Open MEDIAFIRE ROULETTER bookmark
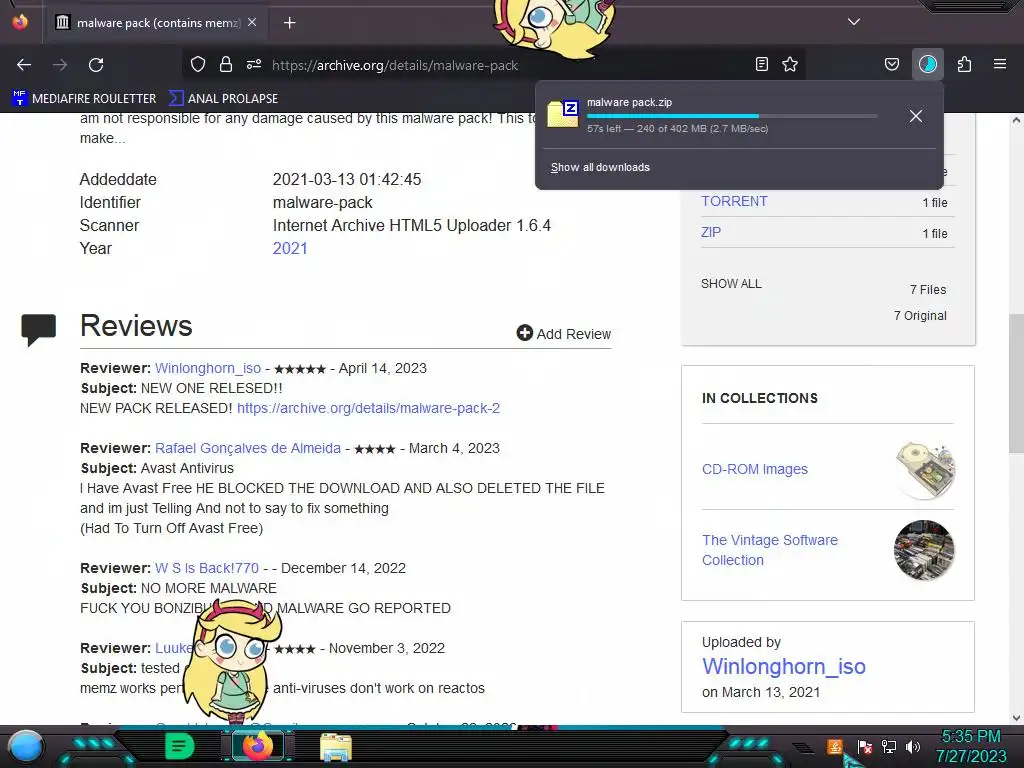This screenshot has height=768, width=1024. click(x=84, y=99)
